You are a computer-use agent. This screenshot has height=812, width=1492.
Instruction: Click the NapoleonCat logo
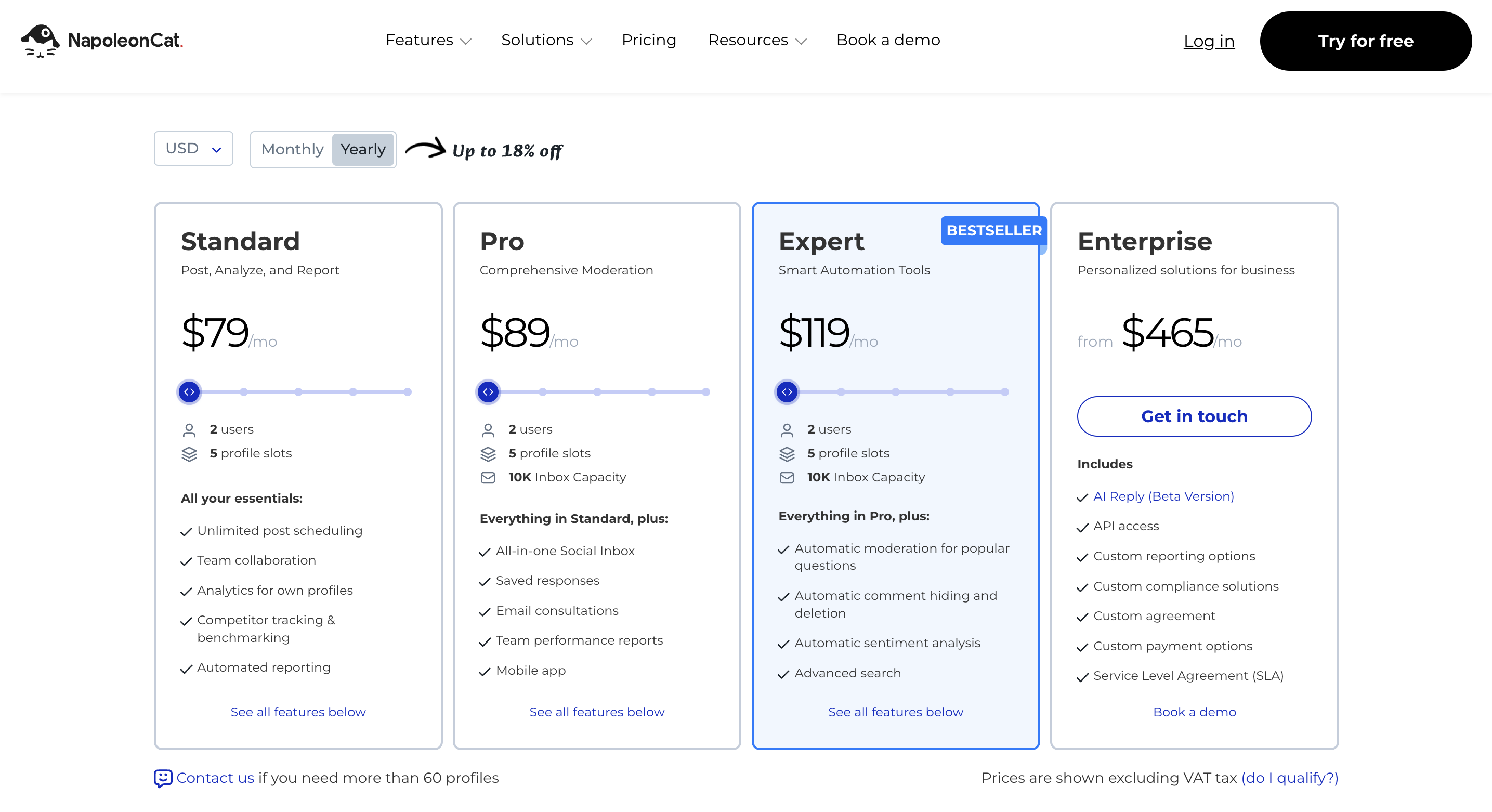click(102, 41)
